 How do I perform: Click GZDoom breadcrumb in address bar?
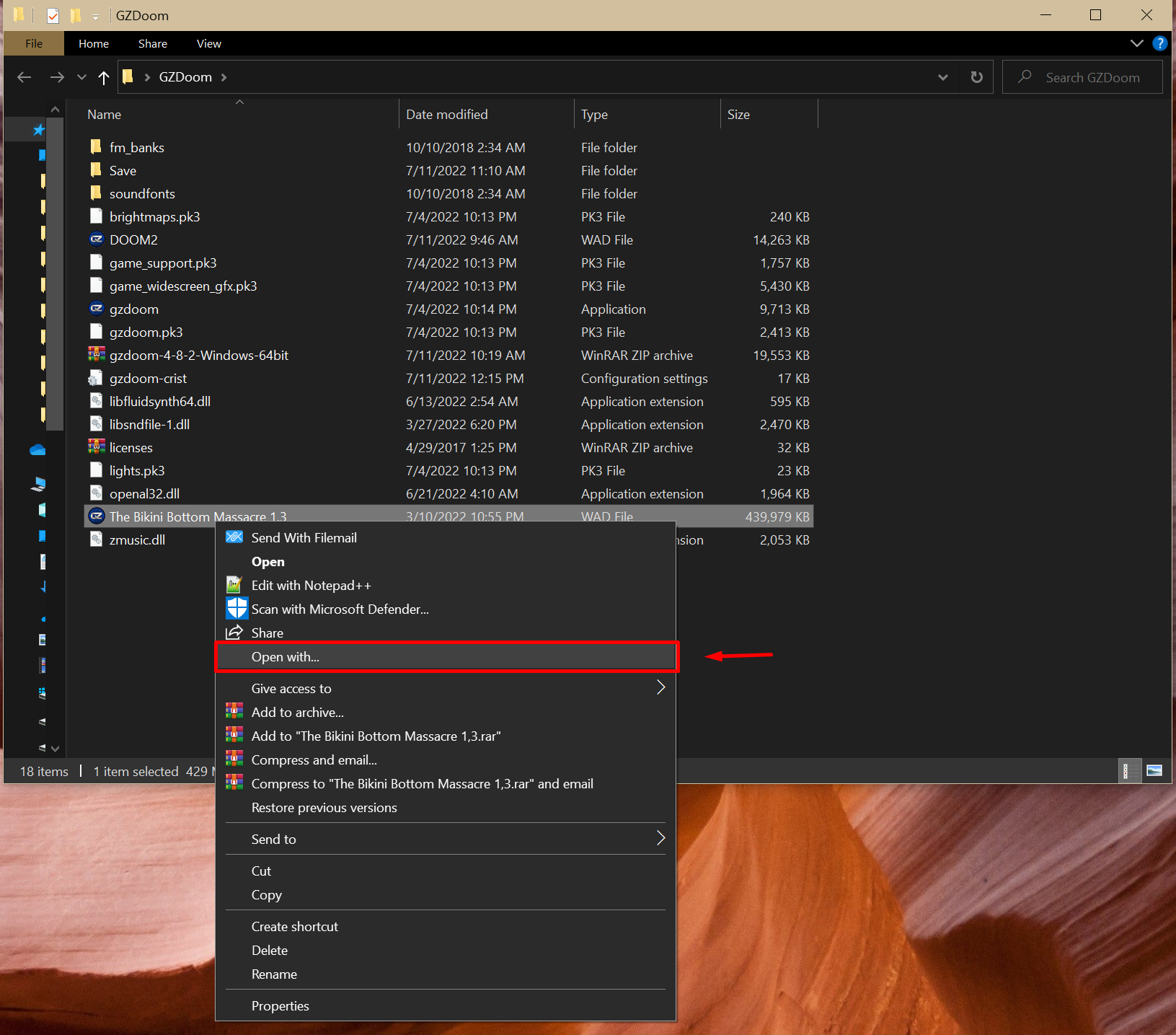[x=185, y=77]
